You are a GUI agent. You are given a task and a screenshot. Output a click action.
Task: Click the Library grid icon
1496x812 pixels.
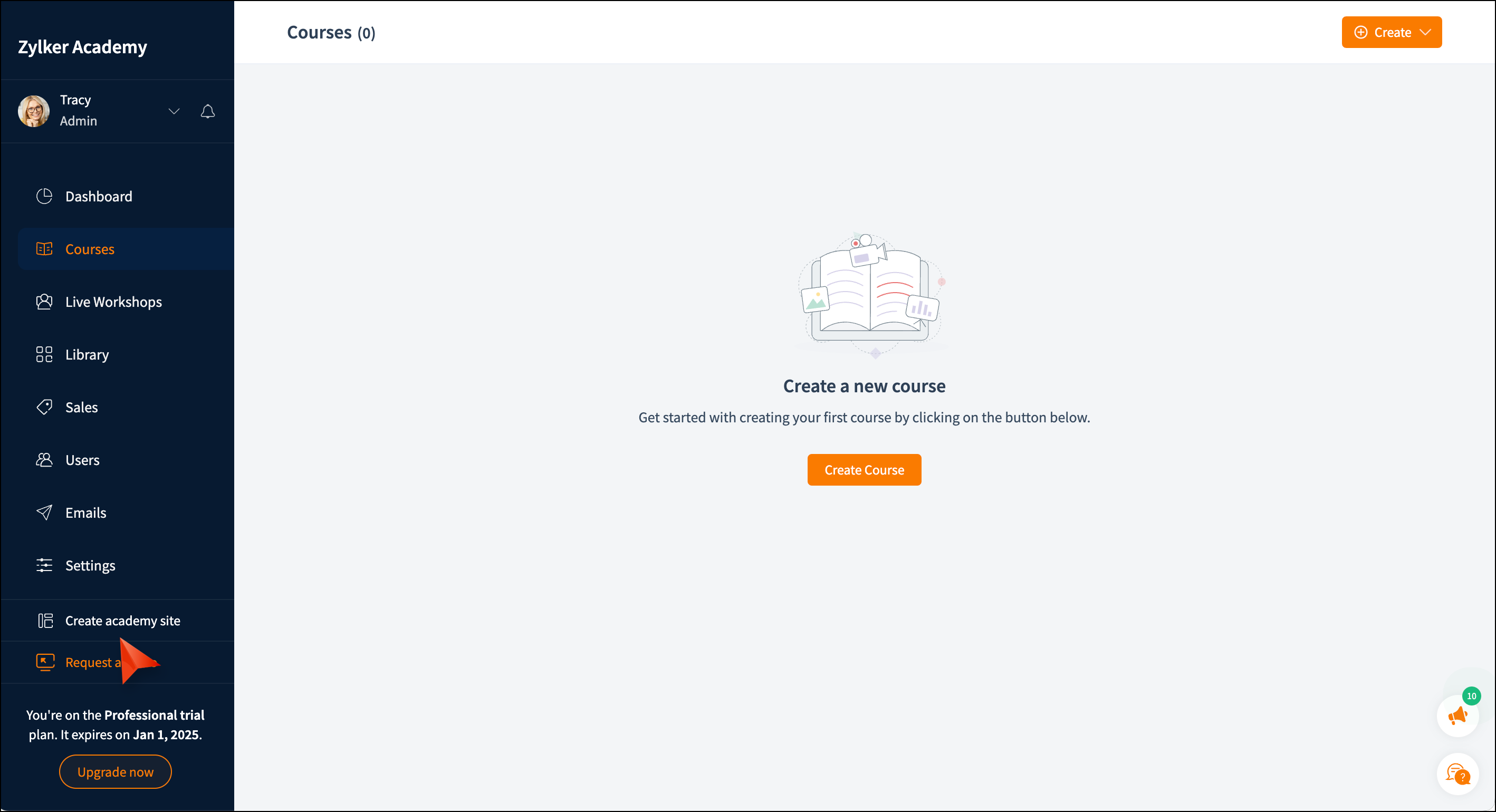(x=44, y=355)
